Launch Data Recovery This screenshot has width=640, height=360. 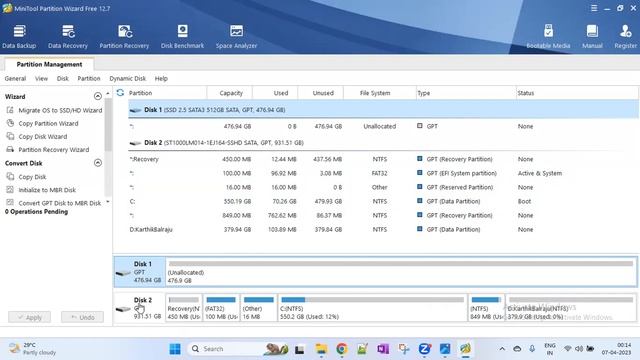[x=68, y=37]
